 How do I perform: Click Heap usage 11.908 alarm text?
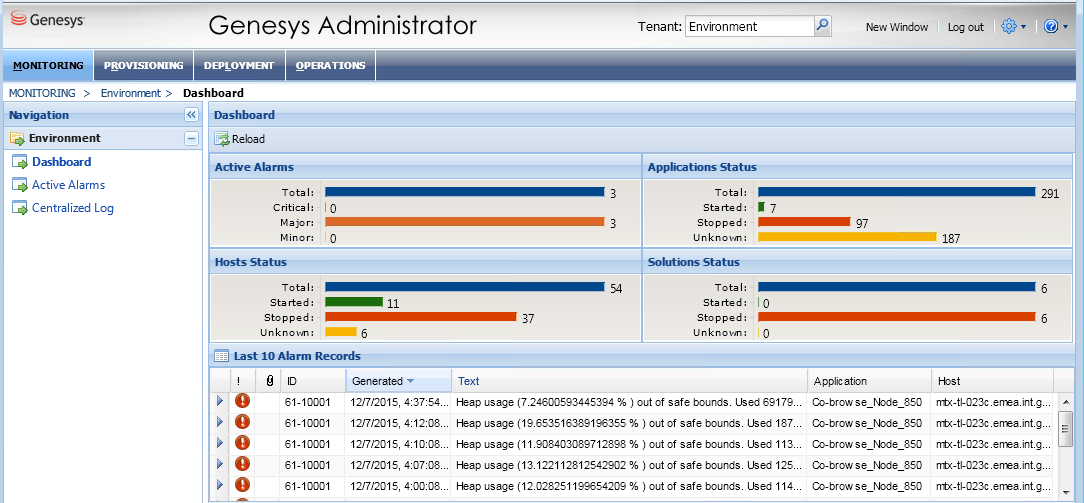[x=628, y=443]
